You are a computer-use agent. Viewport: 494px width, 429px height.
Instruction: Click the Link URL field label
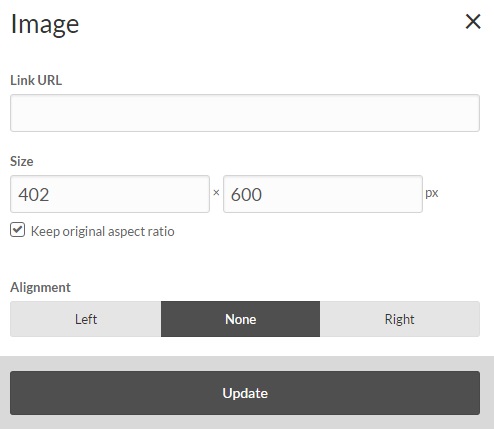click(36, 80)
